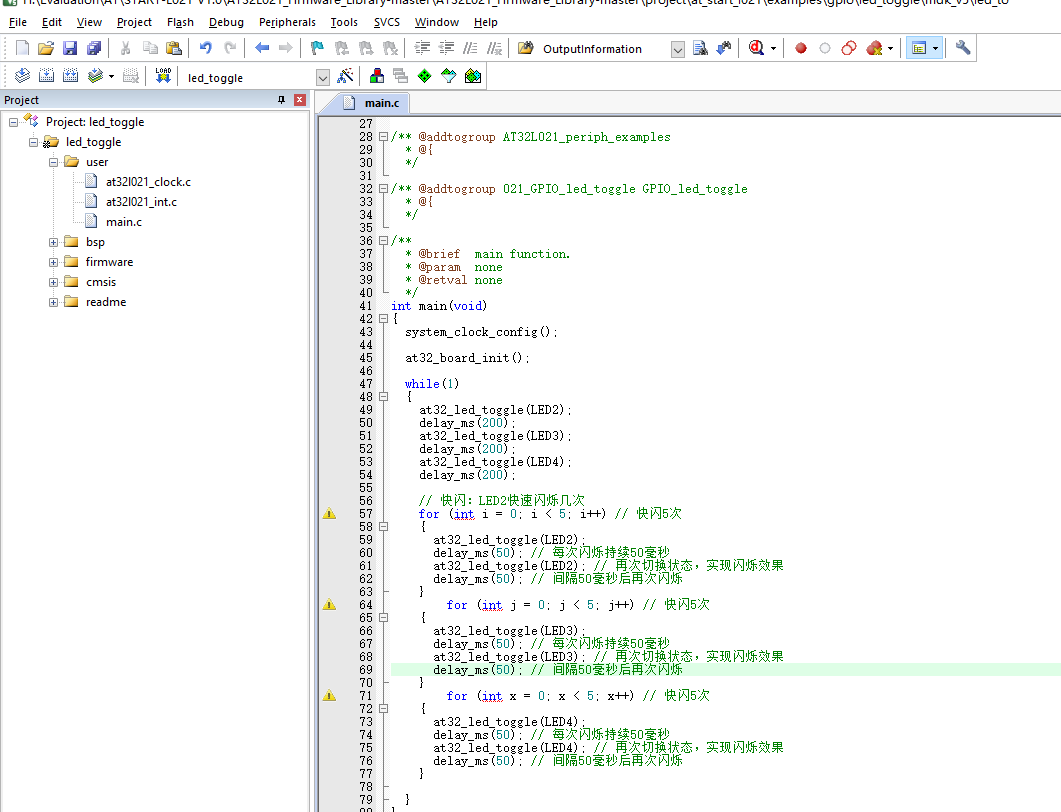Start the debug session with the magnifier d icon
Screen dimensions: 1061x812
757,48
